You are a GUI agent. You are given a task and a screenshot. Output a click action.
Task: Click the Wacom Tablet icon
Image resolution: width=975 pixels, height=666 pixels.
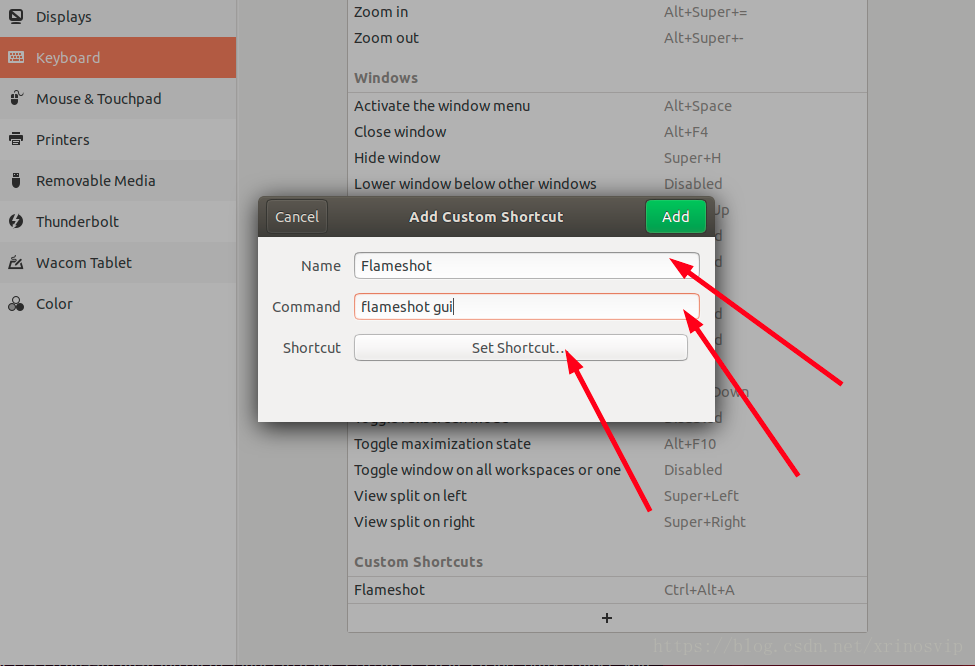click(16, 262)
